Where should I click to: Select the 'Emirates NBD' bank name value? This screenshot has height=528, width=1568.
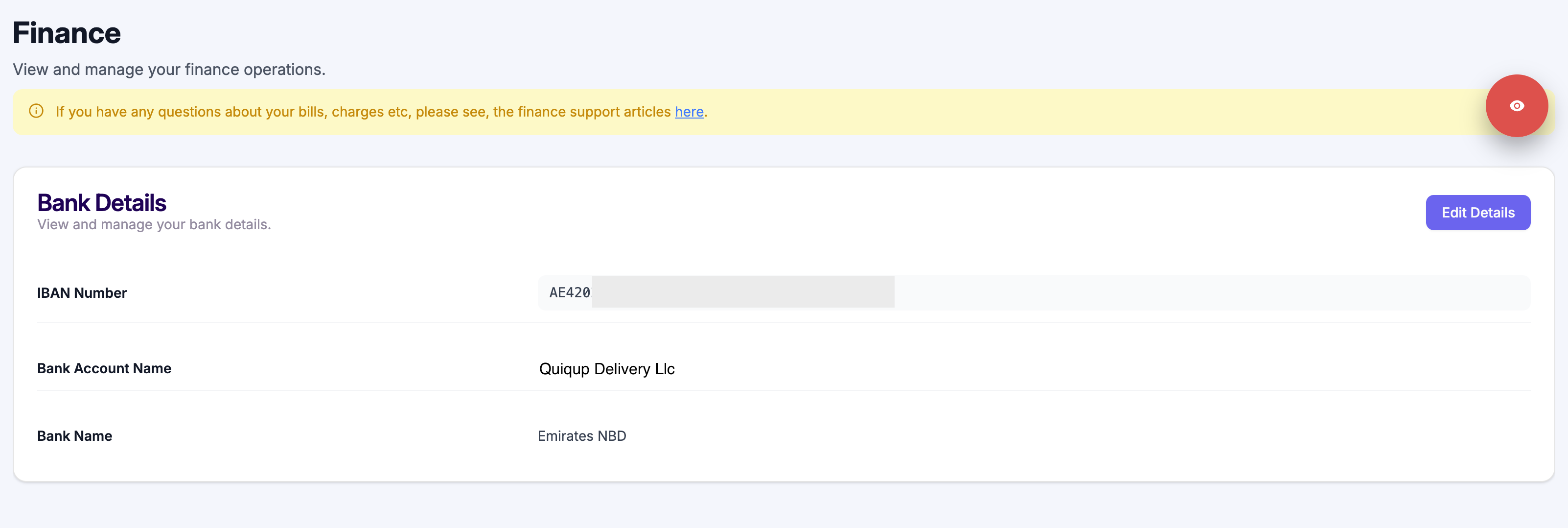(x=582, y=436)
